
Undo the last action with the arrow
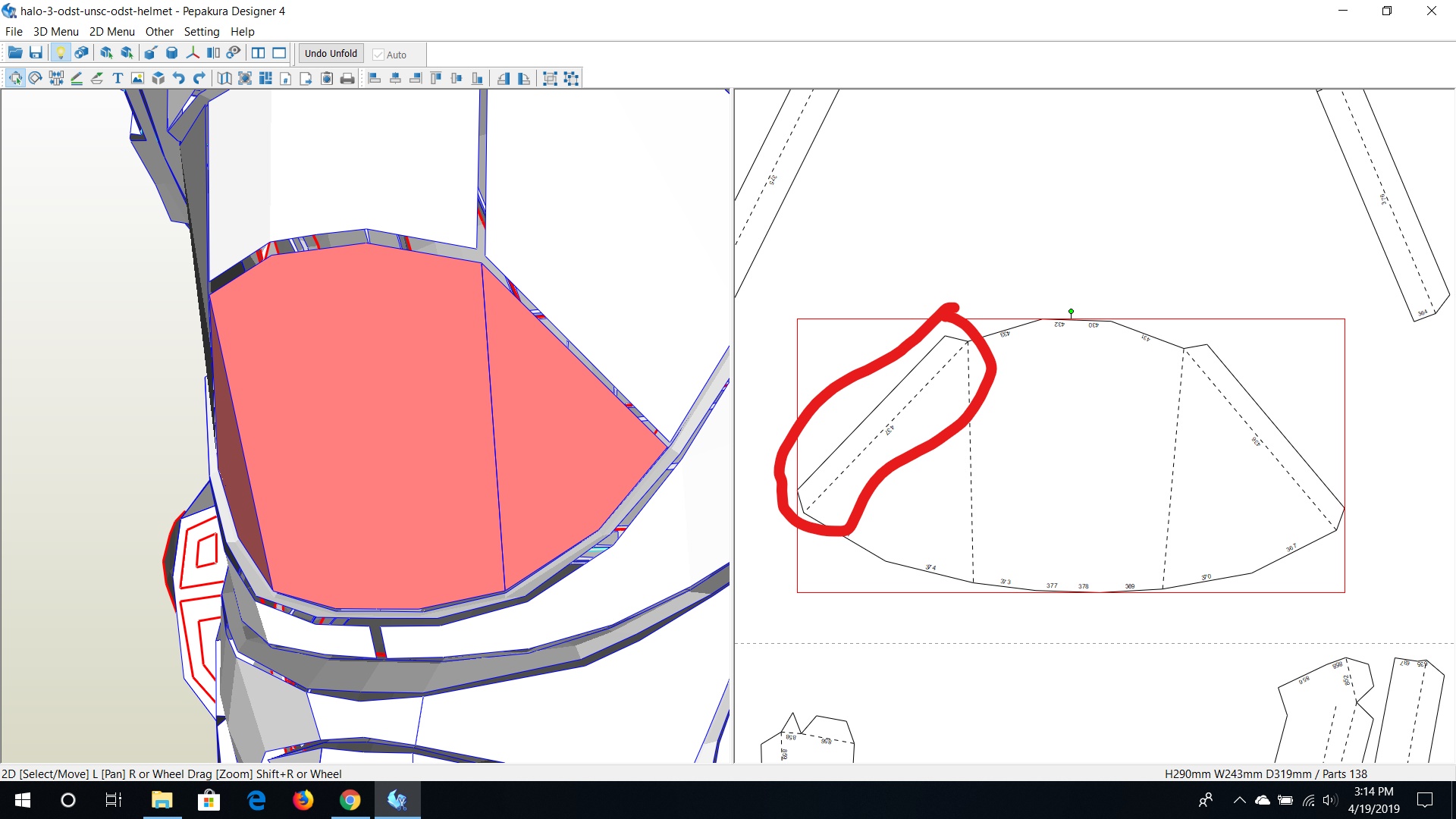(x=178, y=78)
